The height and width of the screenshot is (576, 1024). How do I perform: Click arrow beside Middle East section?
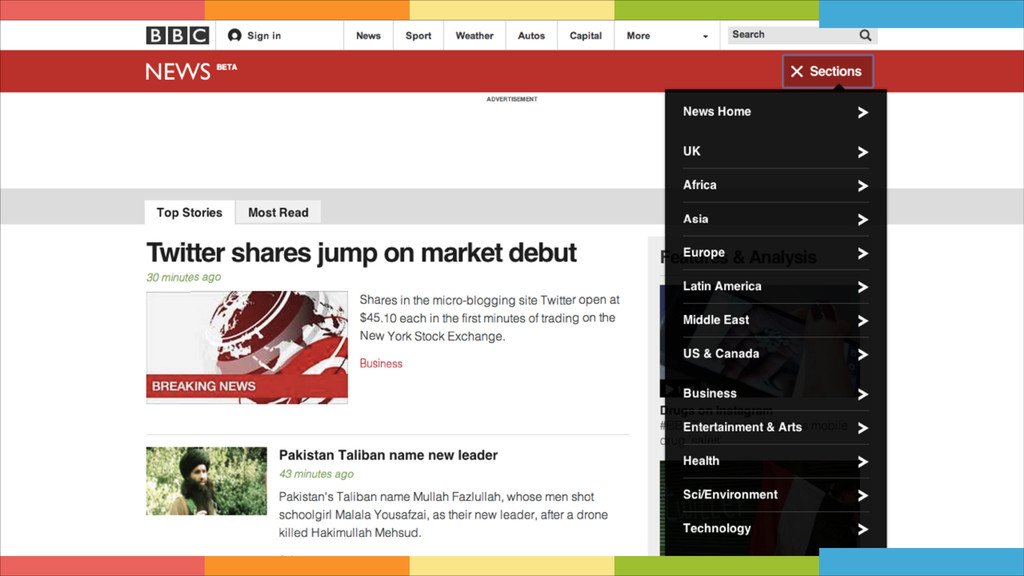(x=863, y=321)
